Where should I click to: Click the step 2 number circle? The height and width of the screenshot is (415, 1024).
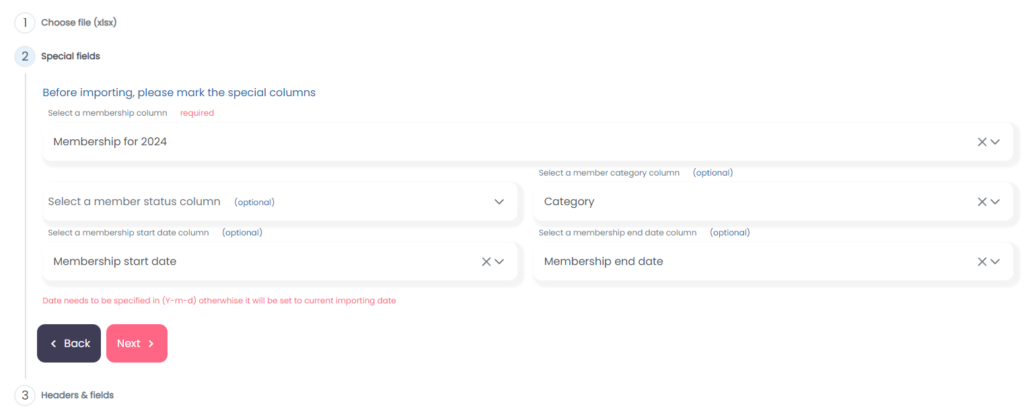coord(25,56)
